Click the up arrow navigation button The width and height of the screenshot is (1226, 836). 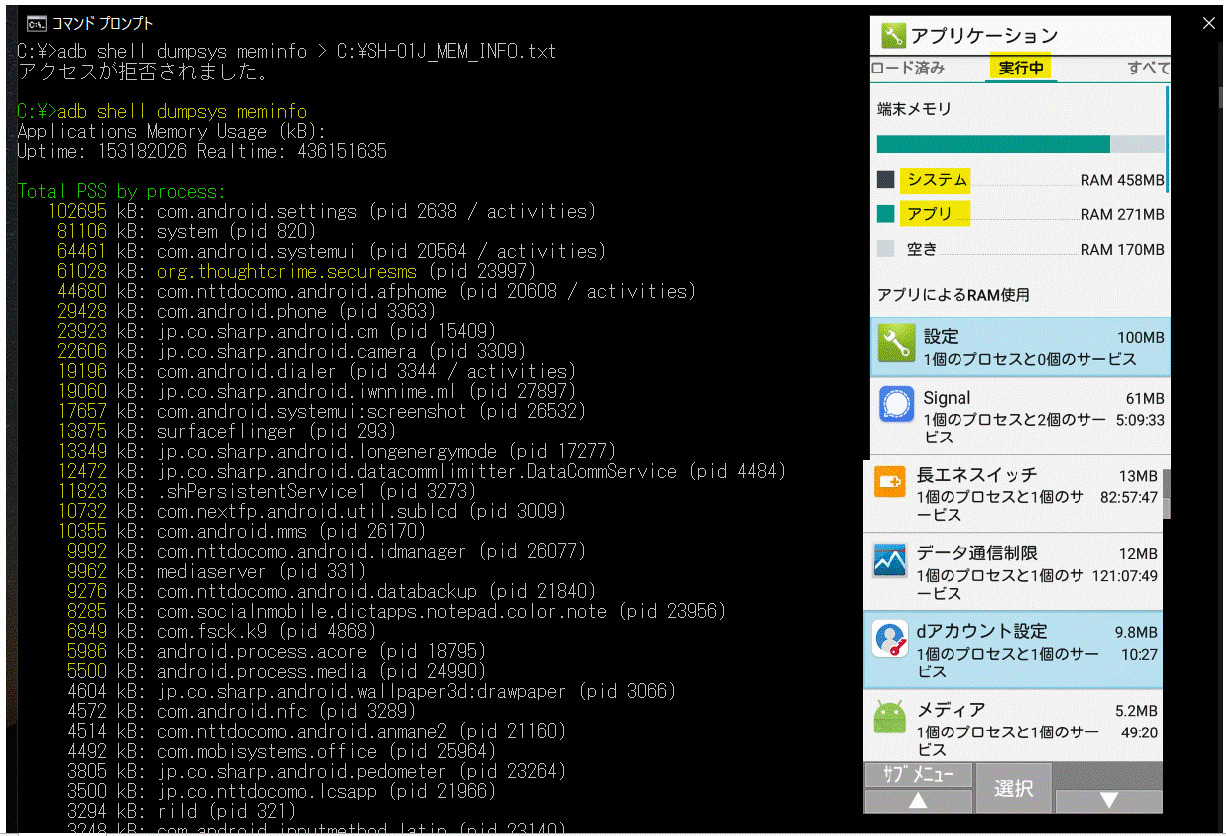click(918, 801)
